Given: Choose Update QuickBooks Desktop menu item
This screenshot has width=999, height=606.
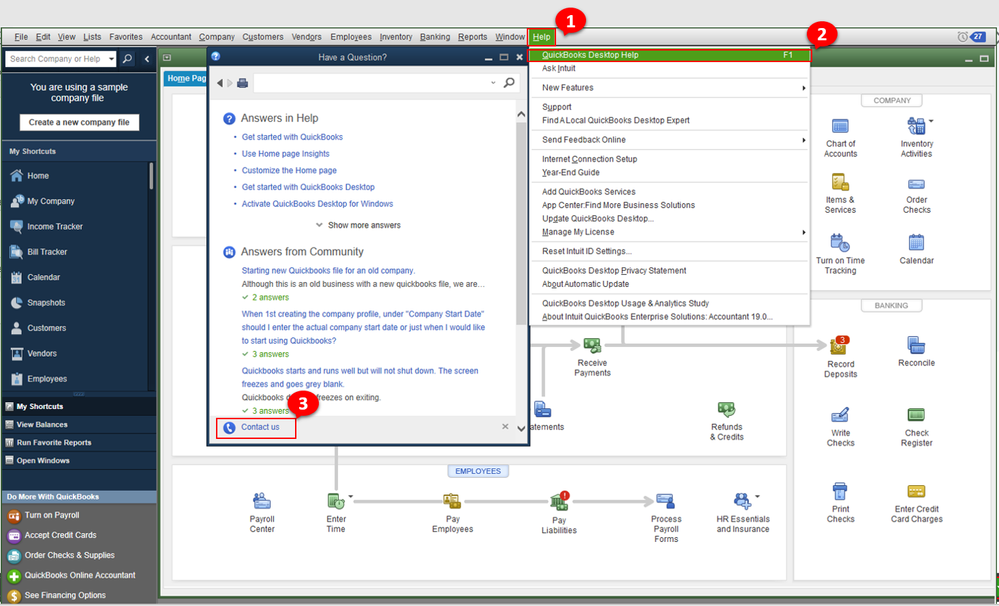Looking at the screenshot, I should (x=597, y=219).
